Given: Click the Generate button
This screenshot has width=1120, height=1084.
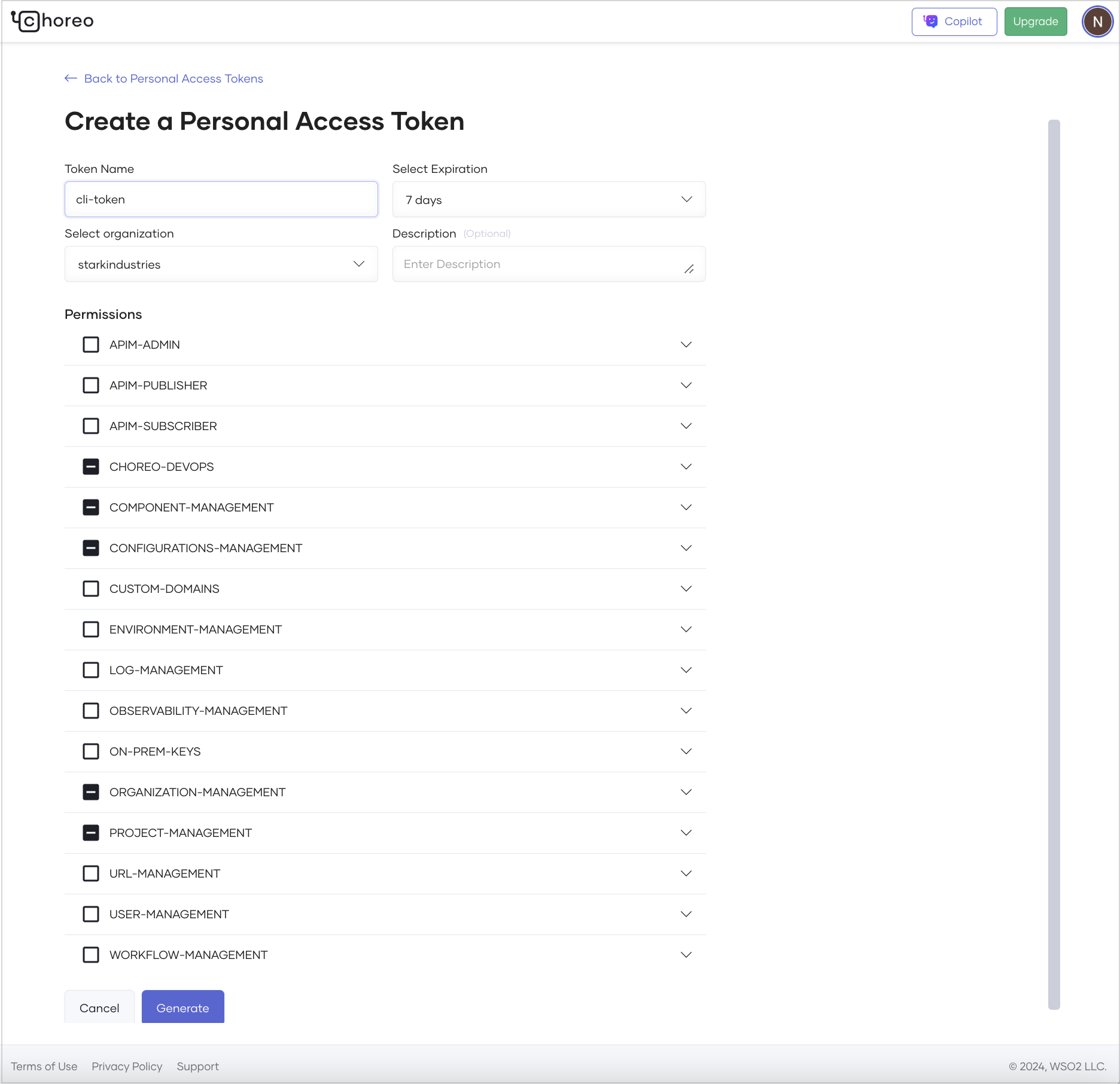Looking at the screenshot, I should (x=182, y=1007).
